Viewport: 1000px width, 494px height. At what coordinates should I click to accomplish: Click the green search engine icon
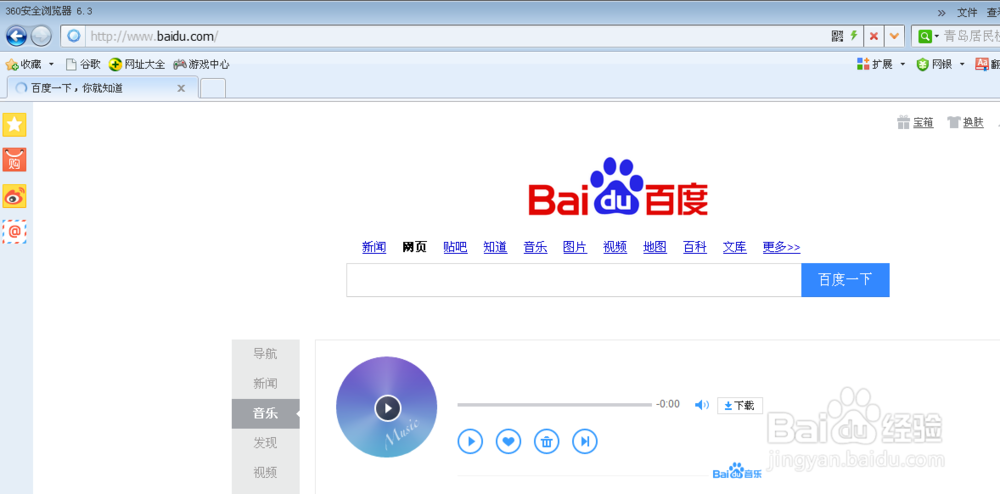tap(924, 36)
